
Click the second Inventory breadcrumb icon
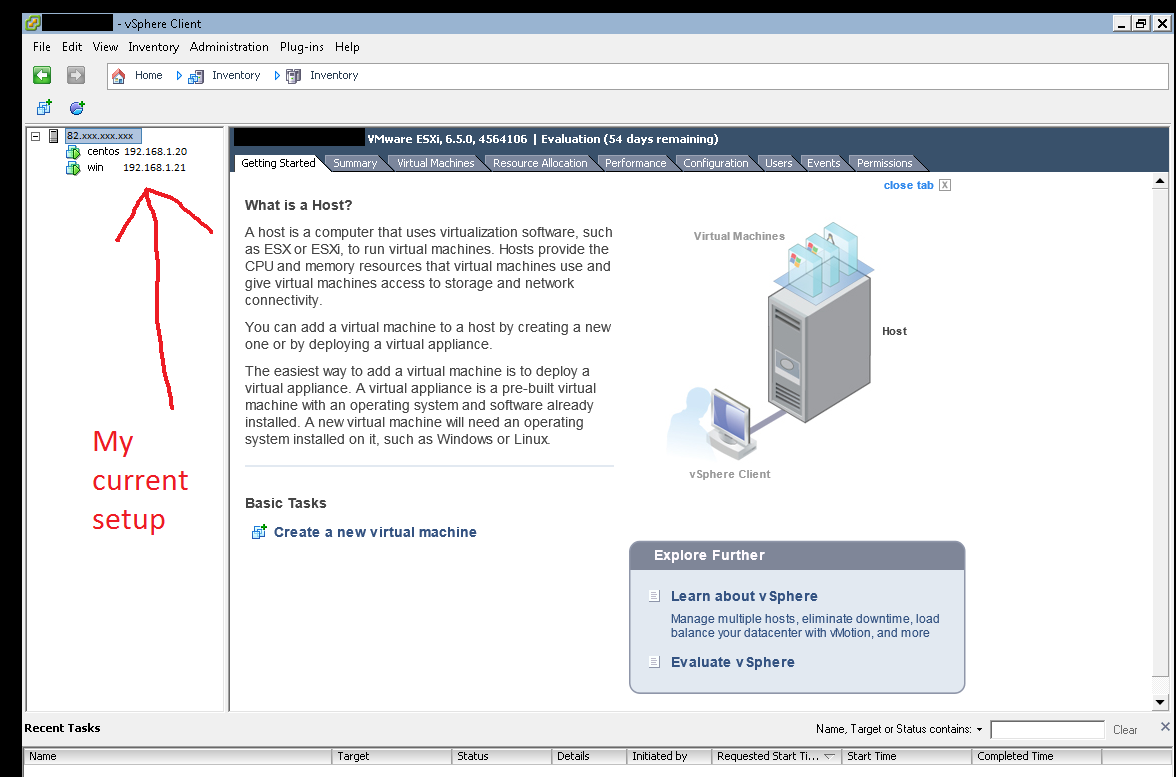click(x=293, y=76)
